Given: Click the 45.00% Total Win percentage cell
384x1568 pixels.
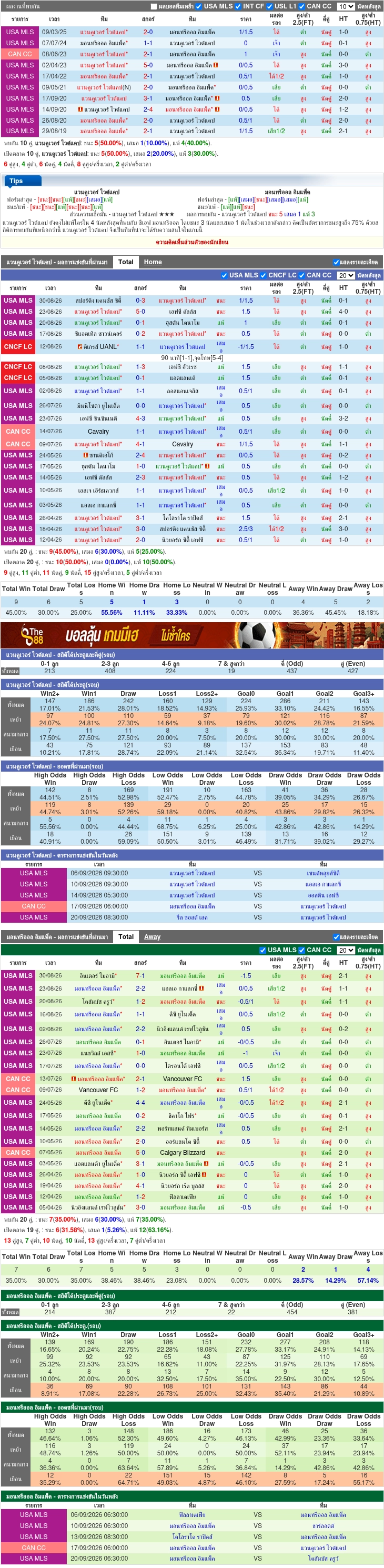Looking at the screenshot, I should pos(16,612).
